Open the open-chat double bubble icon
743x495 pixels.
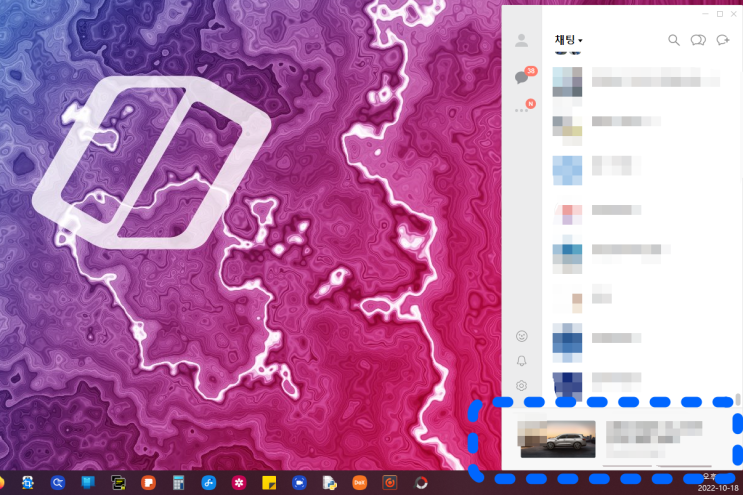(x=698, y=40)
